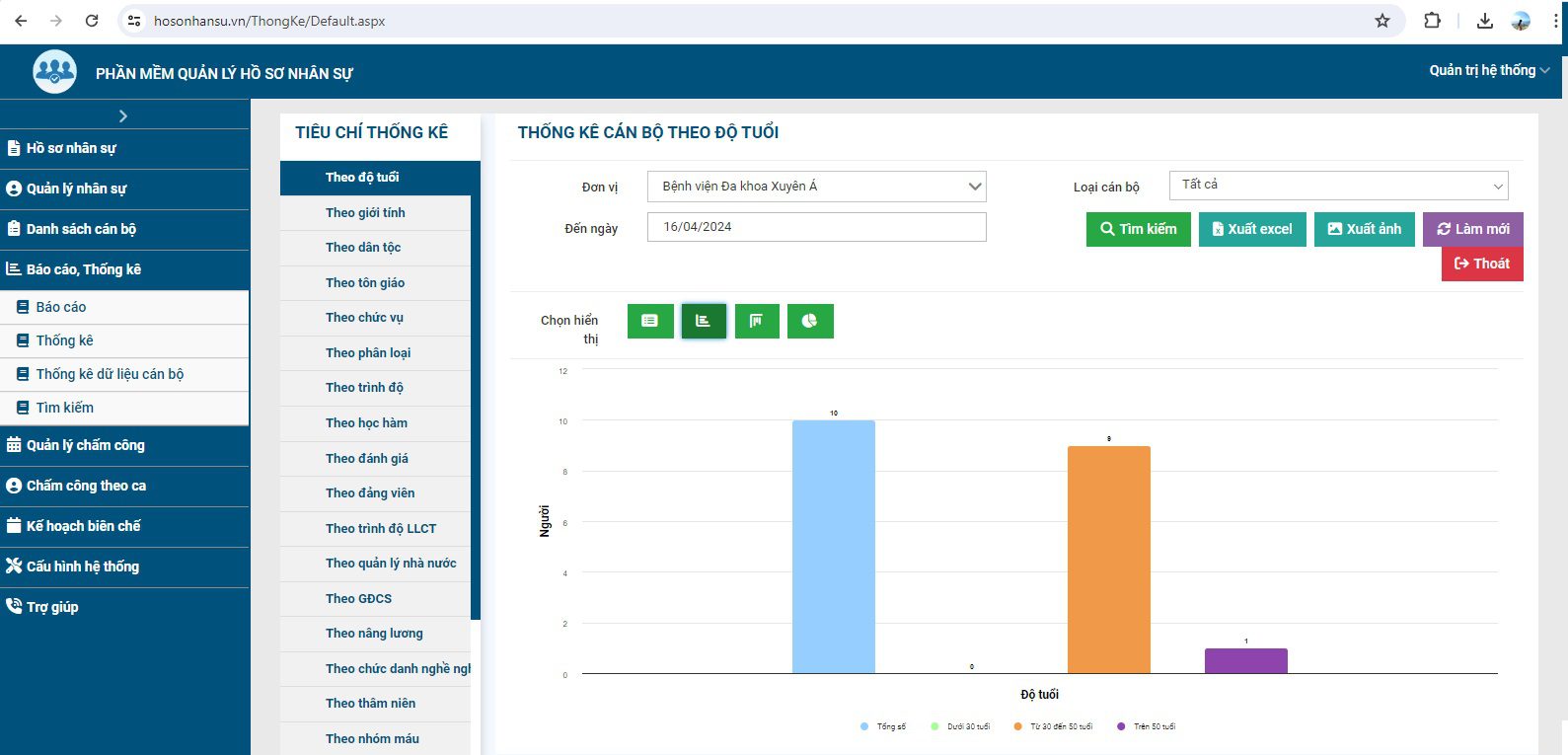Click the 'Xuất excel' export button
The image size is (1568, 755).
point(1251,229)
